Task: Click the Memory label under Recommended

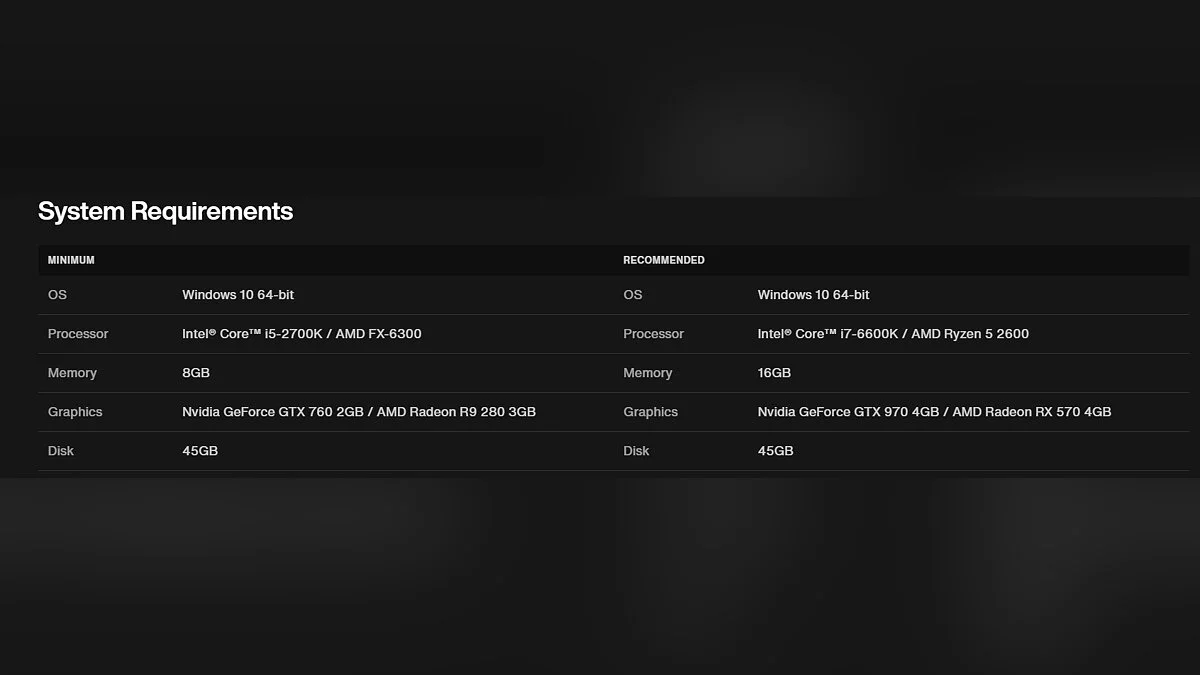Action: click(x=647, y=373)
